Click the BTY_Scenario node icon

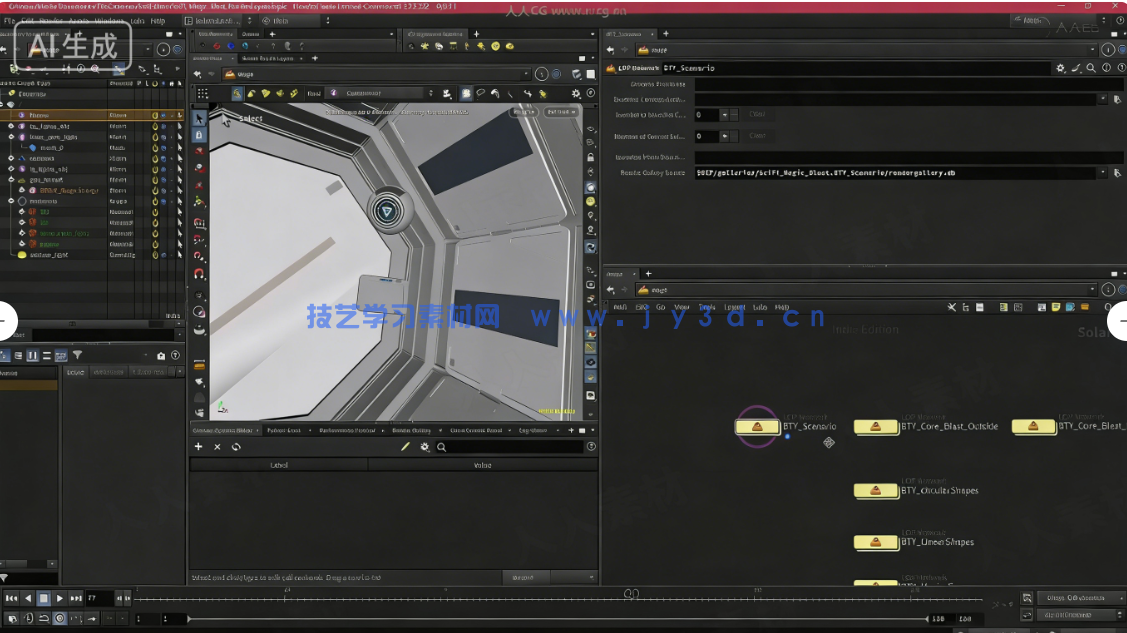pyautogui.click(x=757, y=427)
